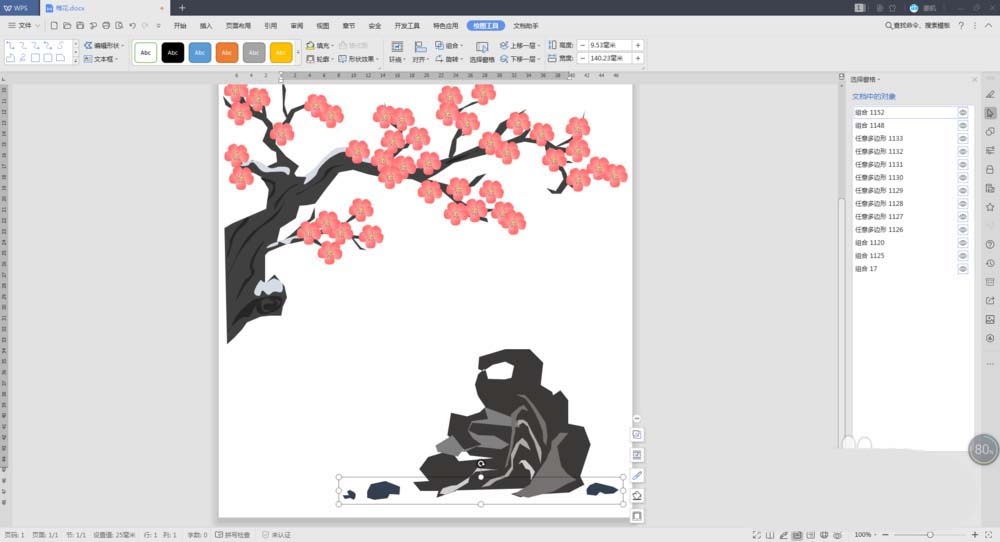Open the Rotate (旋转) dropdown

[449, 59]
